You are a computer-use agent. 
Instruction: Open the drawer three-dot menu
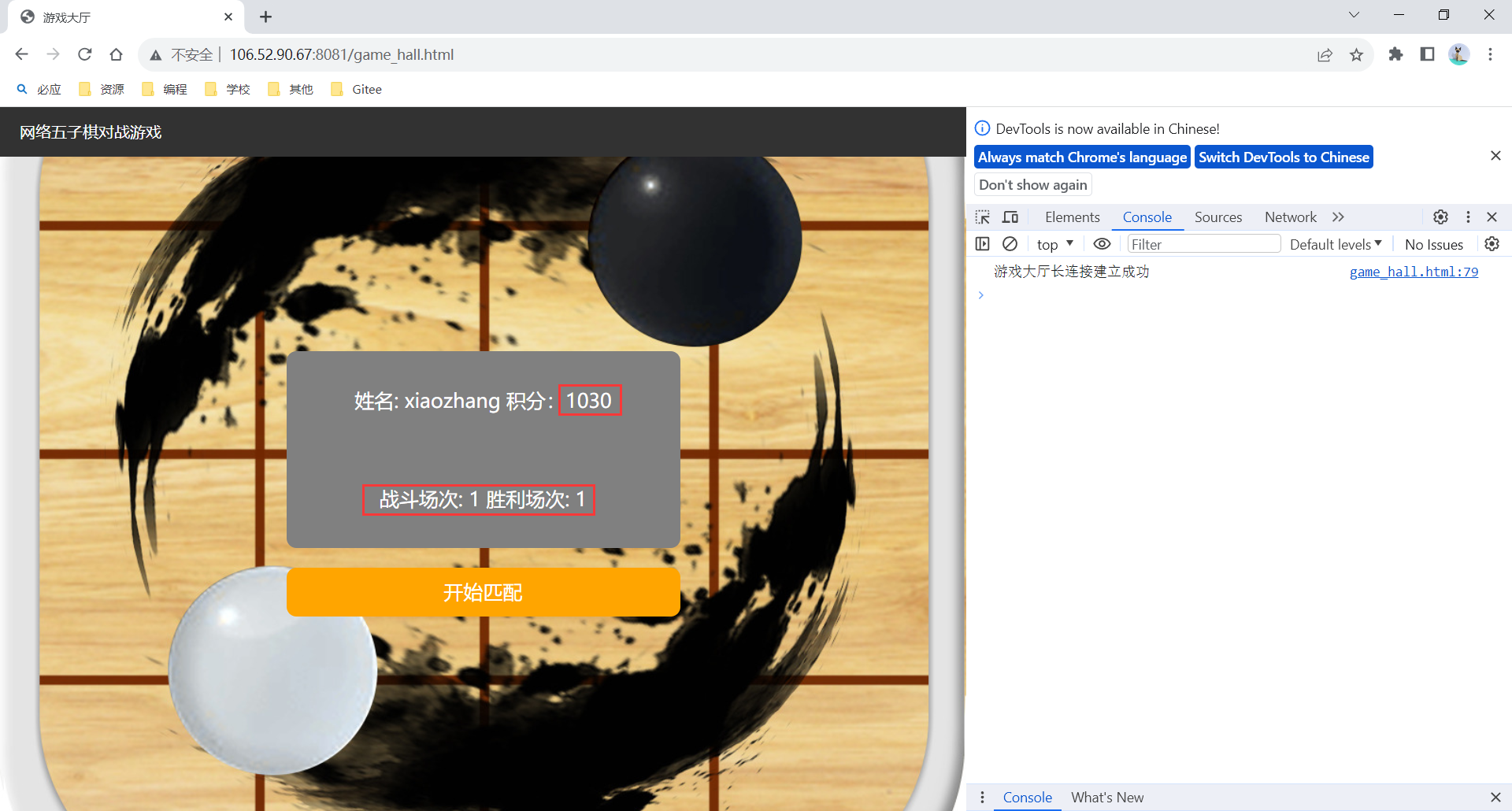point(982,798)
